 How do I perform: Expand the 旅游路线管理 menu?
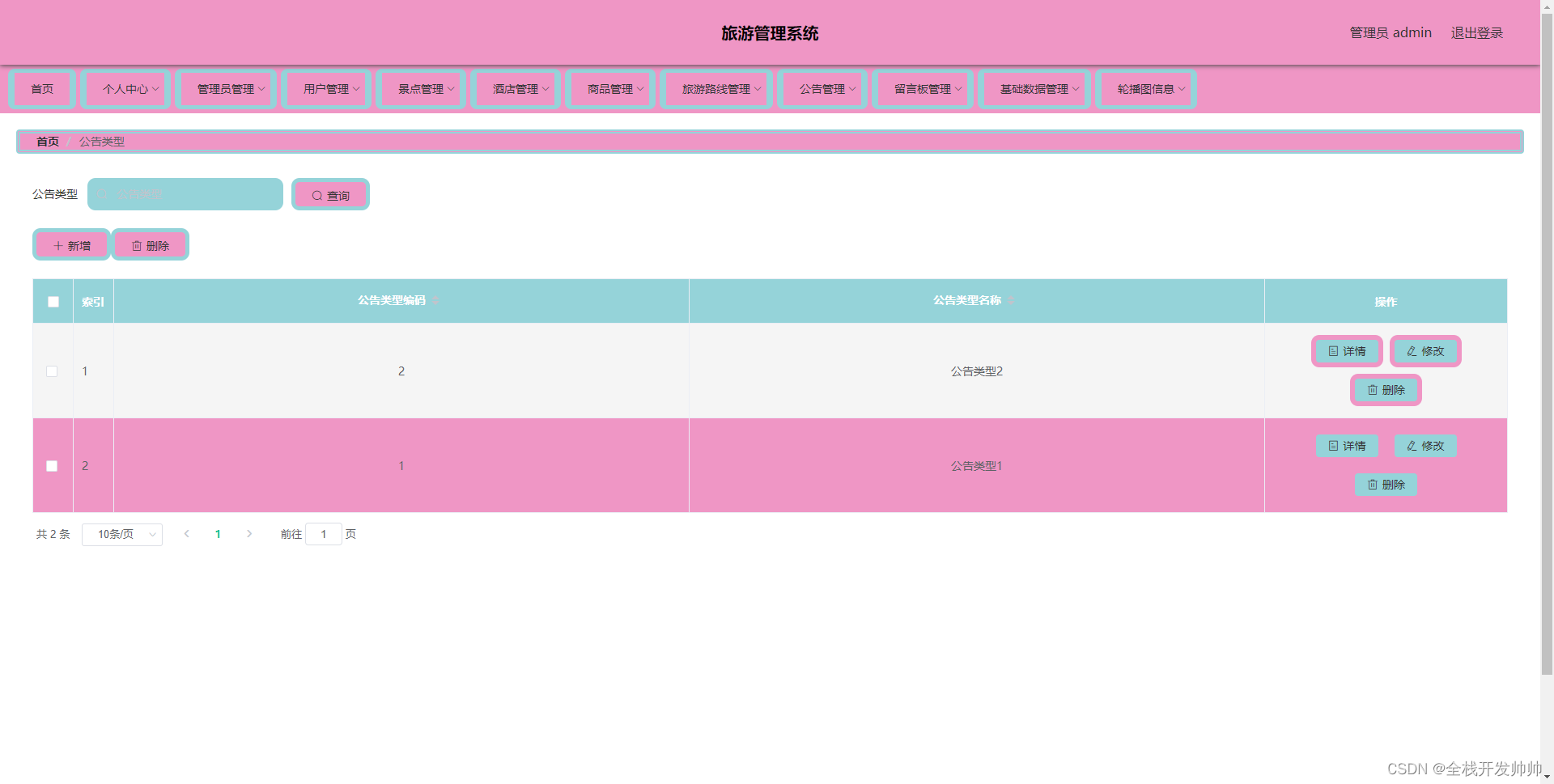coord(716,89)
